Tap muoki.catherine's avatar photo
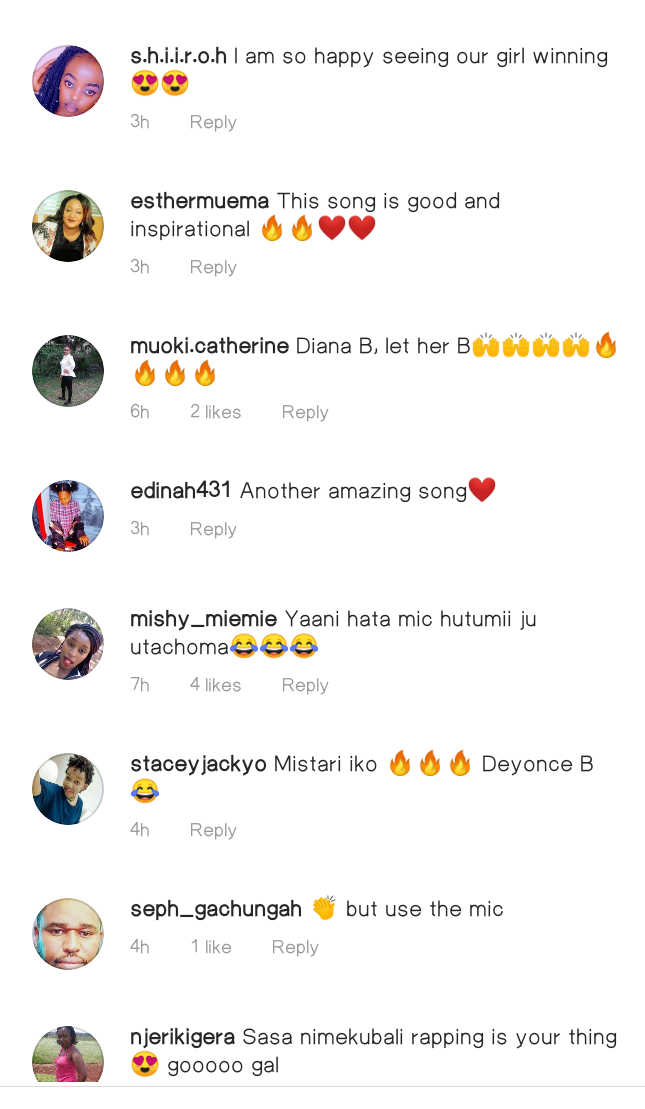The width and height of the screenshot is (645, 1109). click(68, 371)
